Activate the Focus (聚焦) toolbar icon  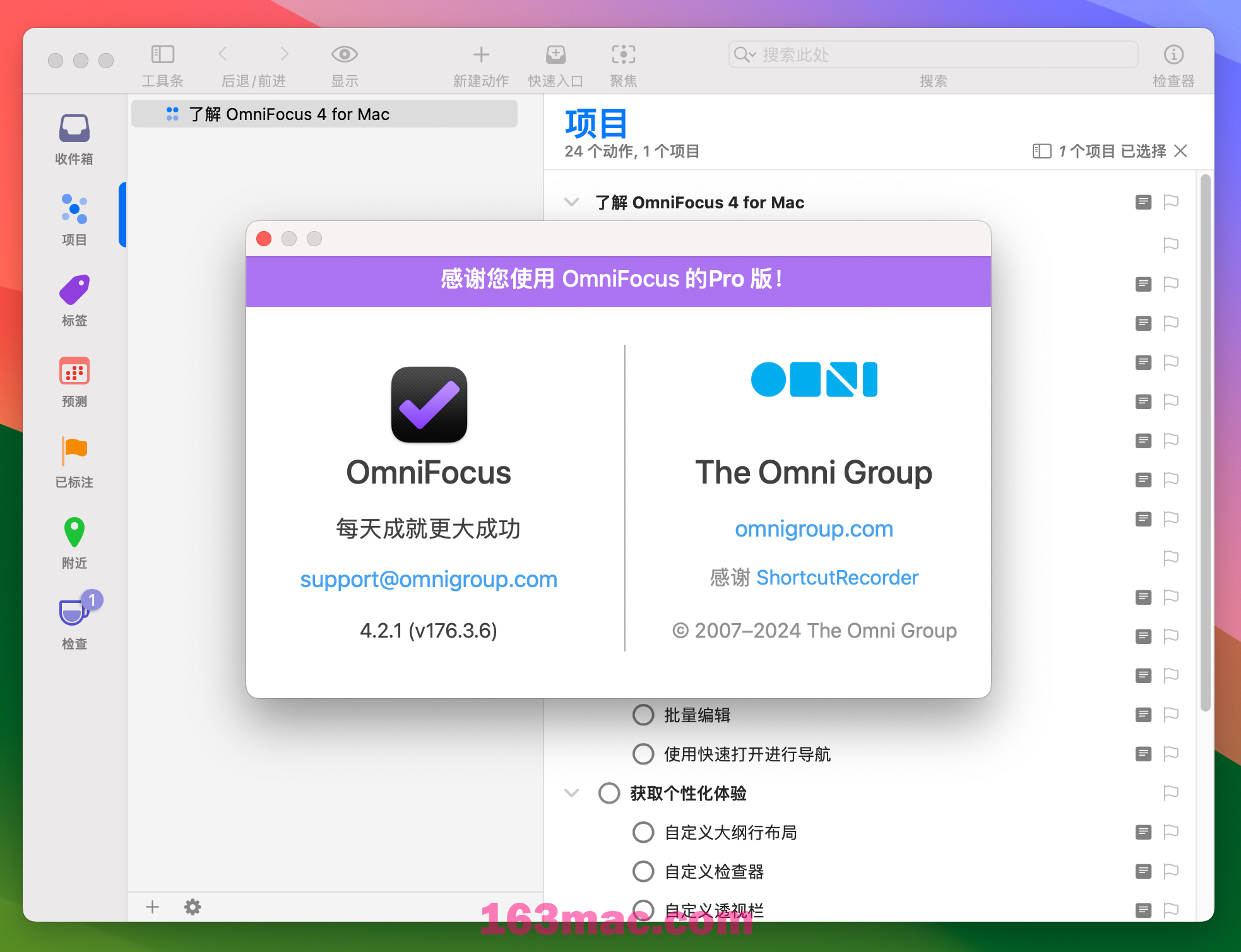624,54
